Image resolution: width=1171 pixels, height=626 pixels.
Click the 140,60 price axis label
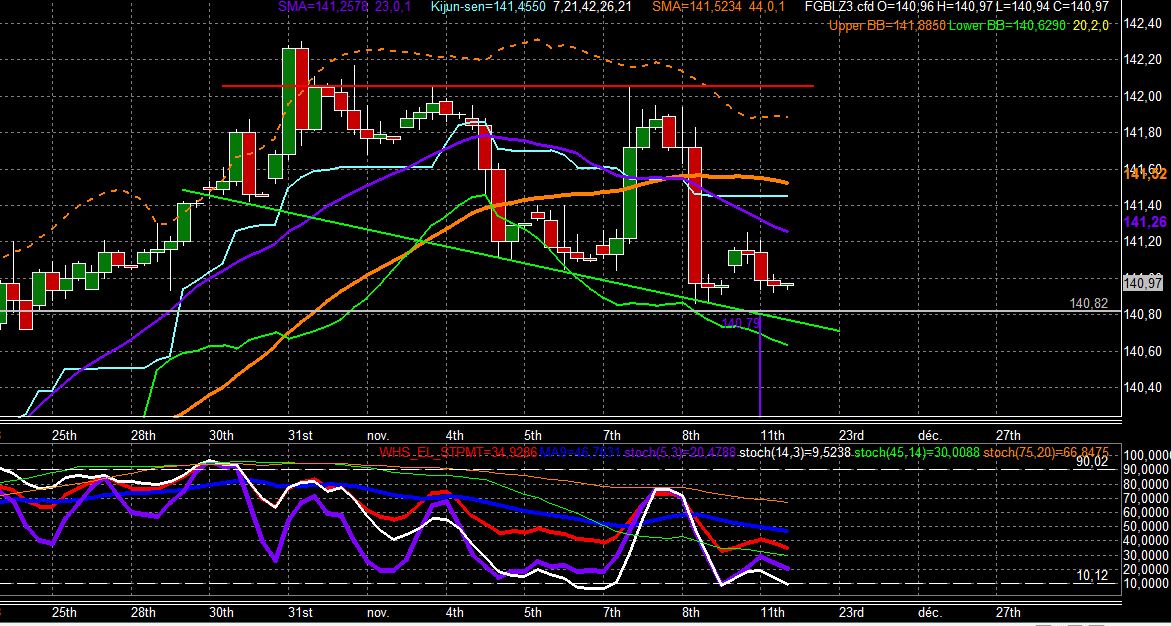click(1143, 351)
